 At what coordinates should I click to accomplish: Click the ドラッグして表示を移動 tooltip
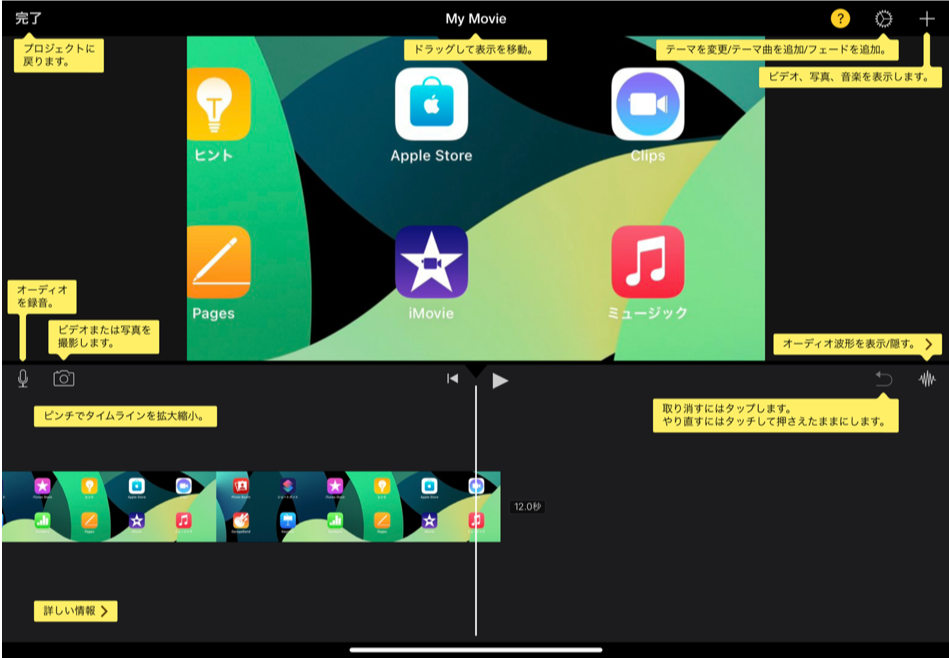click(x=475, y=50)
